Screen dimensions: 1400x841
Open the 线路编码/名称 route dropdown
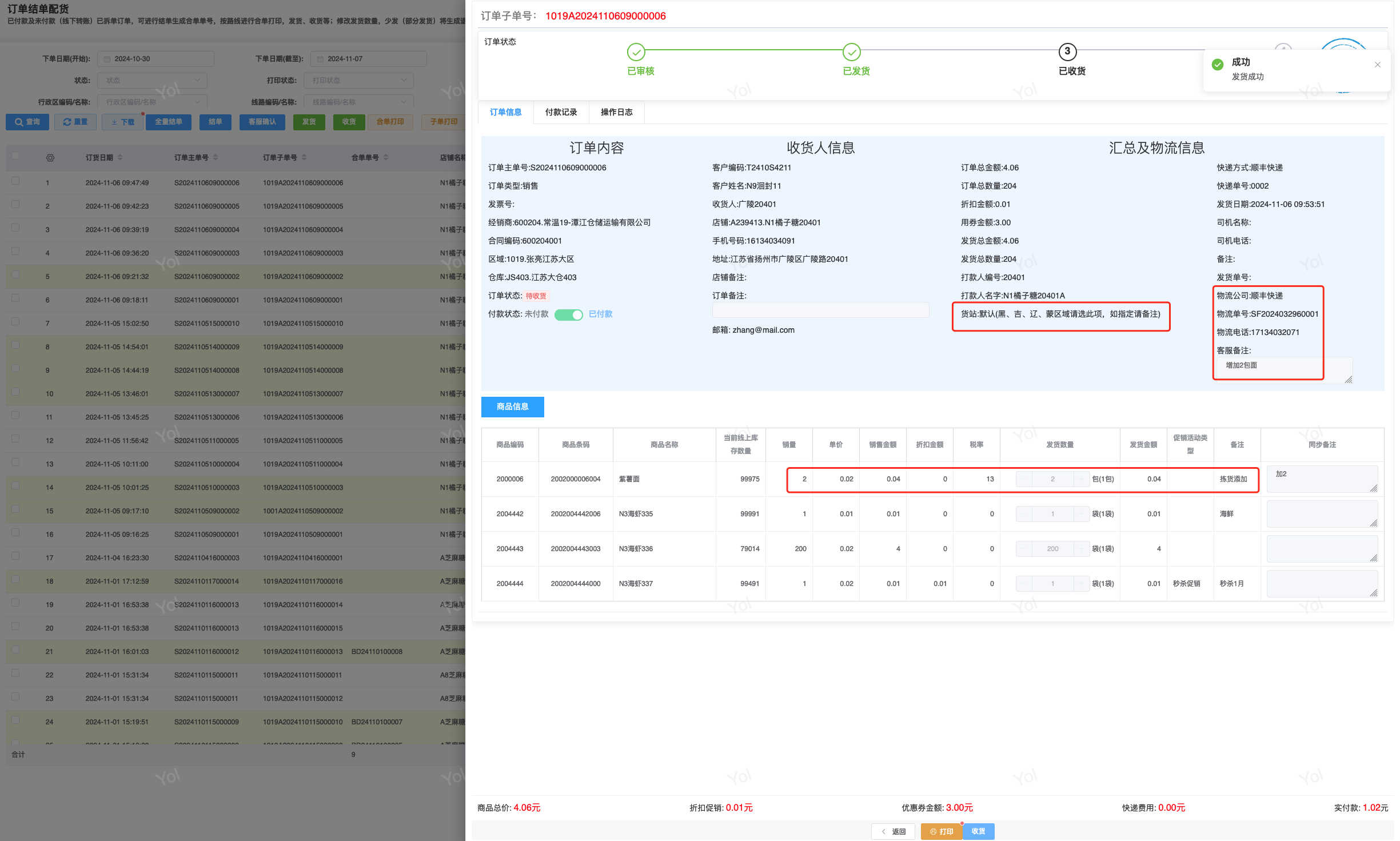click(x=358, y=102)
